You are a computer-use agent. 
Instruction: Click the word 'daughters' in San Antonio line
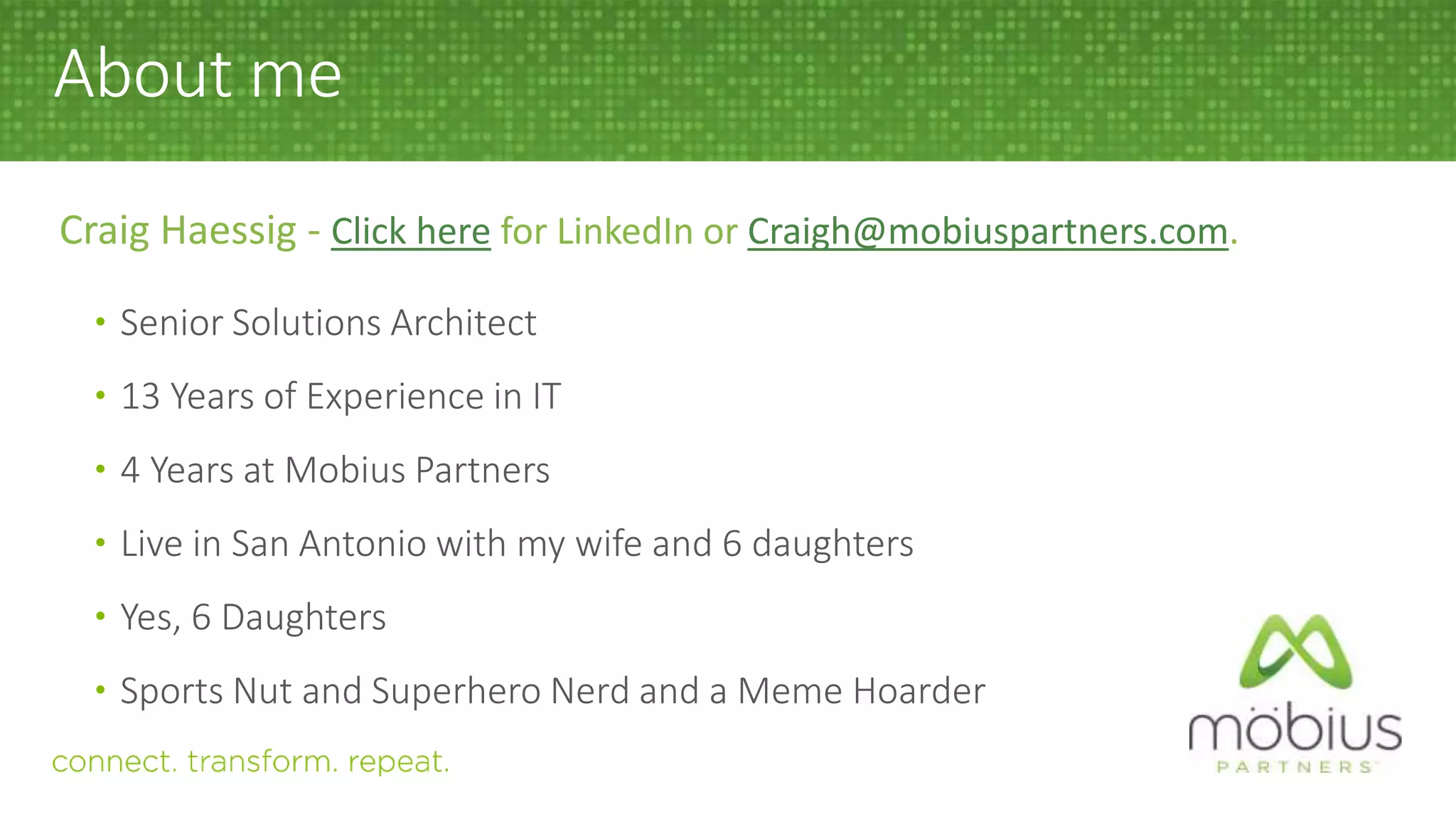(x=833, y=544)
